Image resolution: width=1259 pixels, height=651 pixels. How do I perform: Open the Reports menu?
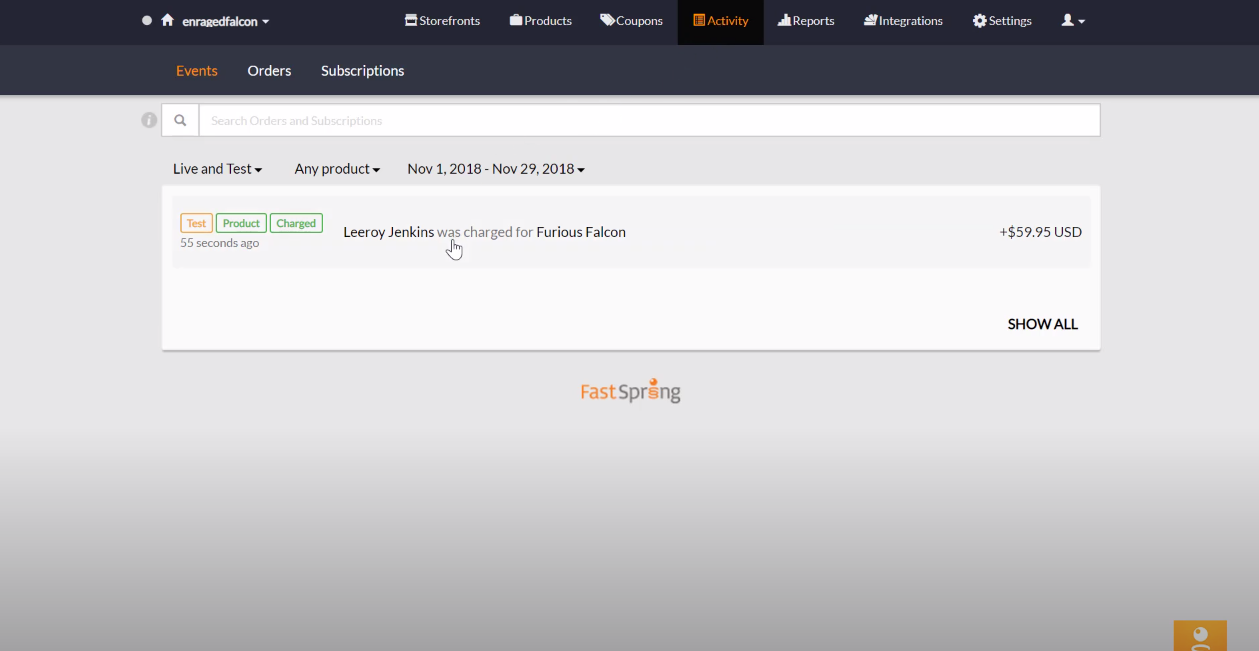click(806, 21)
